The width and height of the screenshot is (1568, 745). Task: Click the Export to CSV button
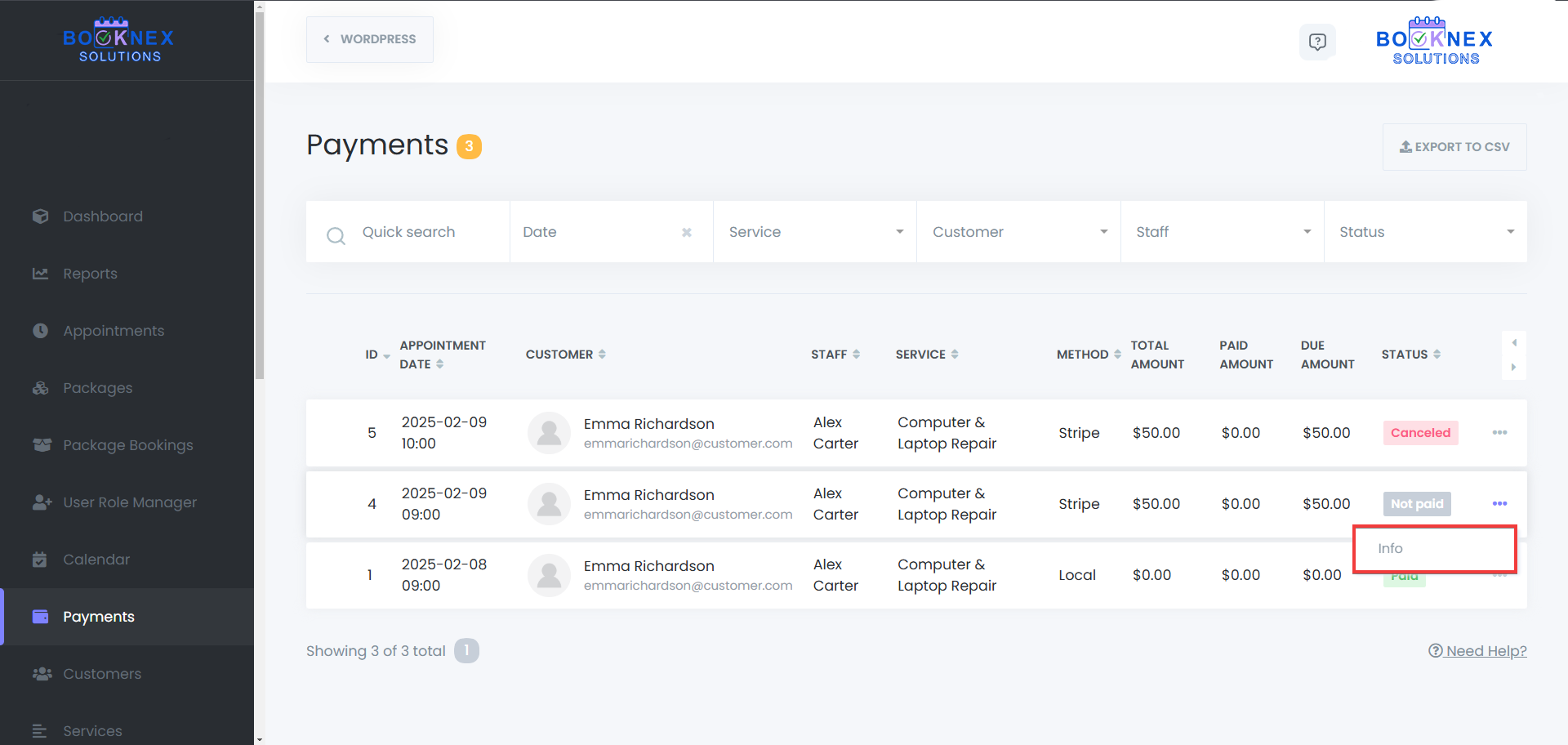coord(1454,147)
